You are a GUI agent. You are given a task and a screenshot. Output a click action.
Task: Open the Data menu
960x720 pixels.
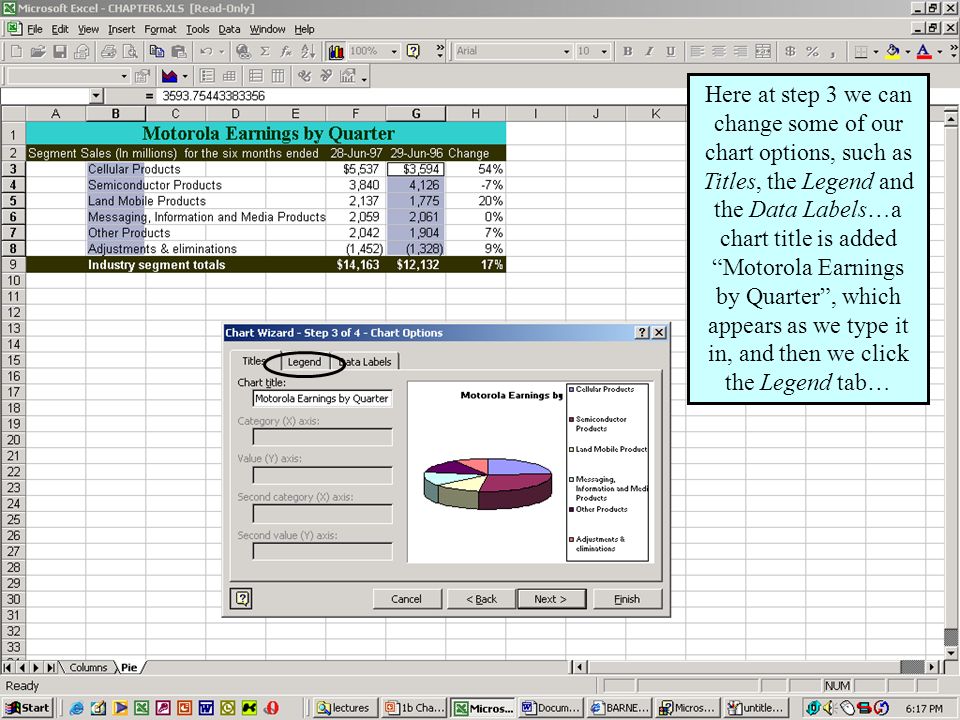(x=229, y=29)
